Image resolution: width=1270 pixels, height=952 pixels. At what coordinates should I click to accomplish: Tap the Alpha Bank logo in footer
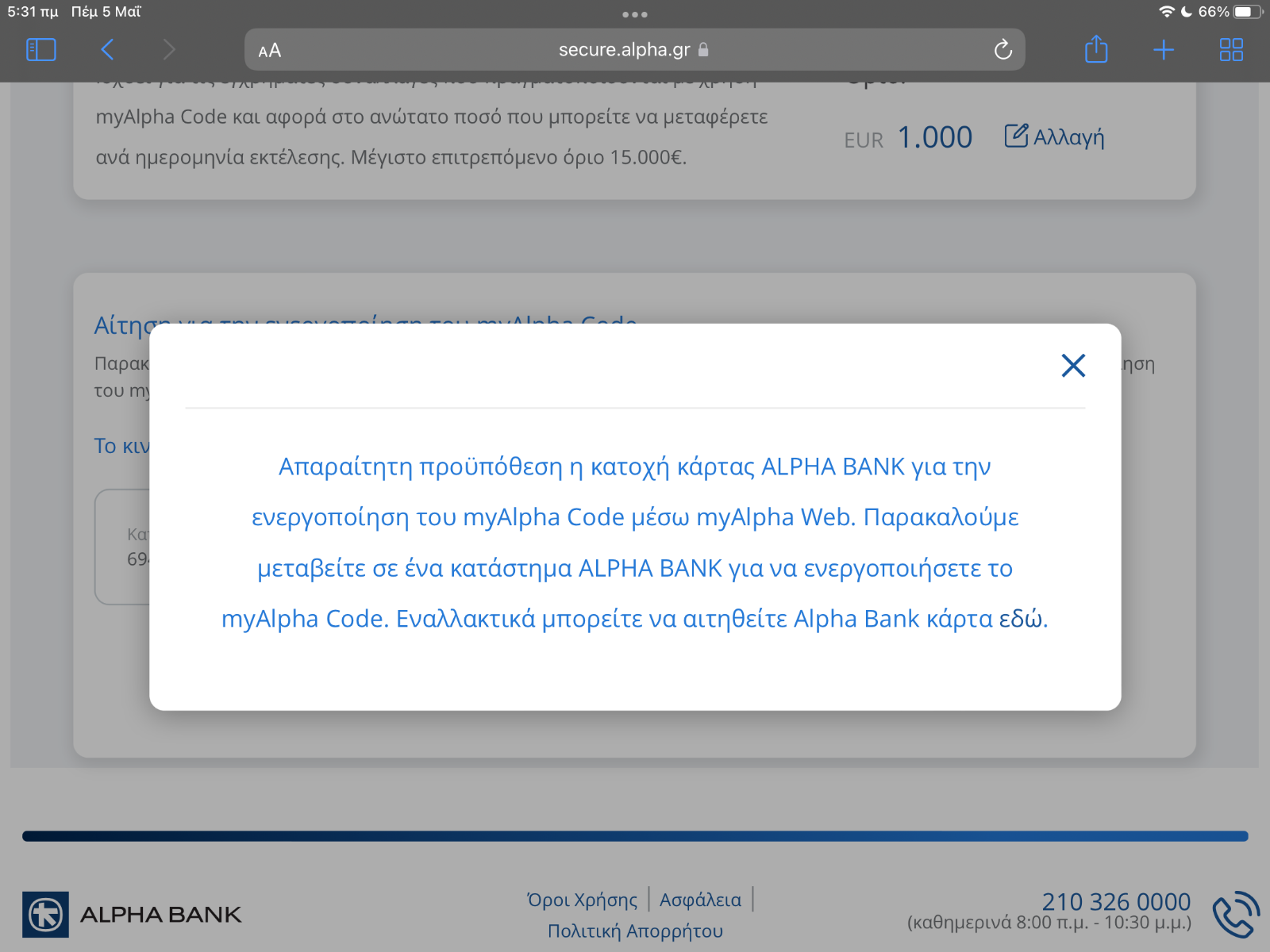(x=45, y=915)
